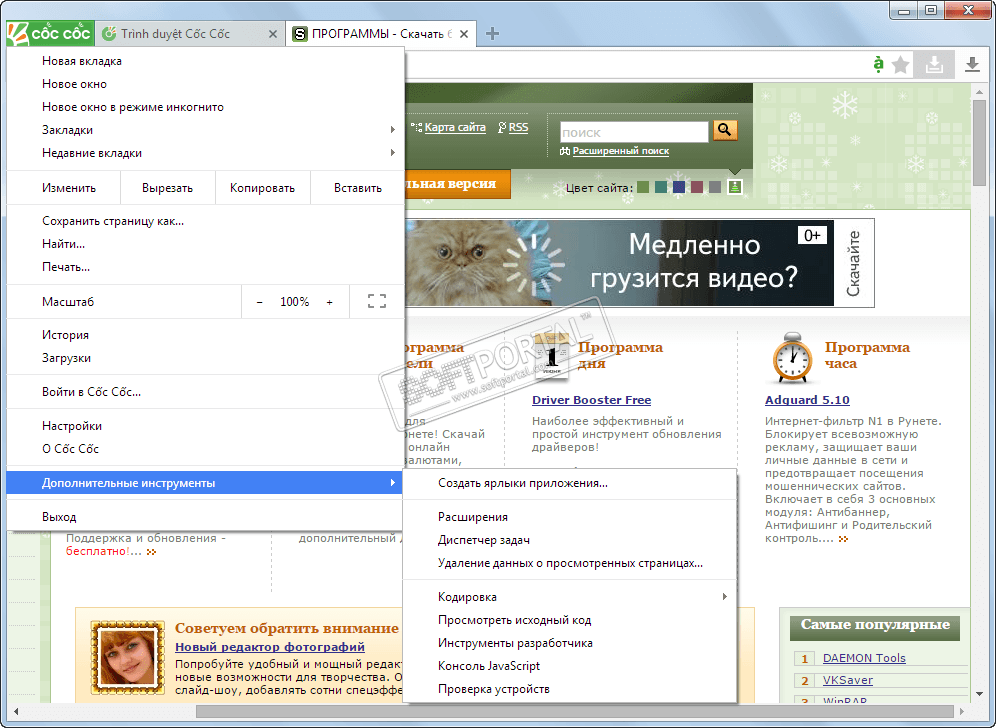Click the Скачайте banner side label

(x=854, y=263)
